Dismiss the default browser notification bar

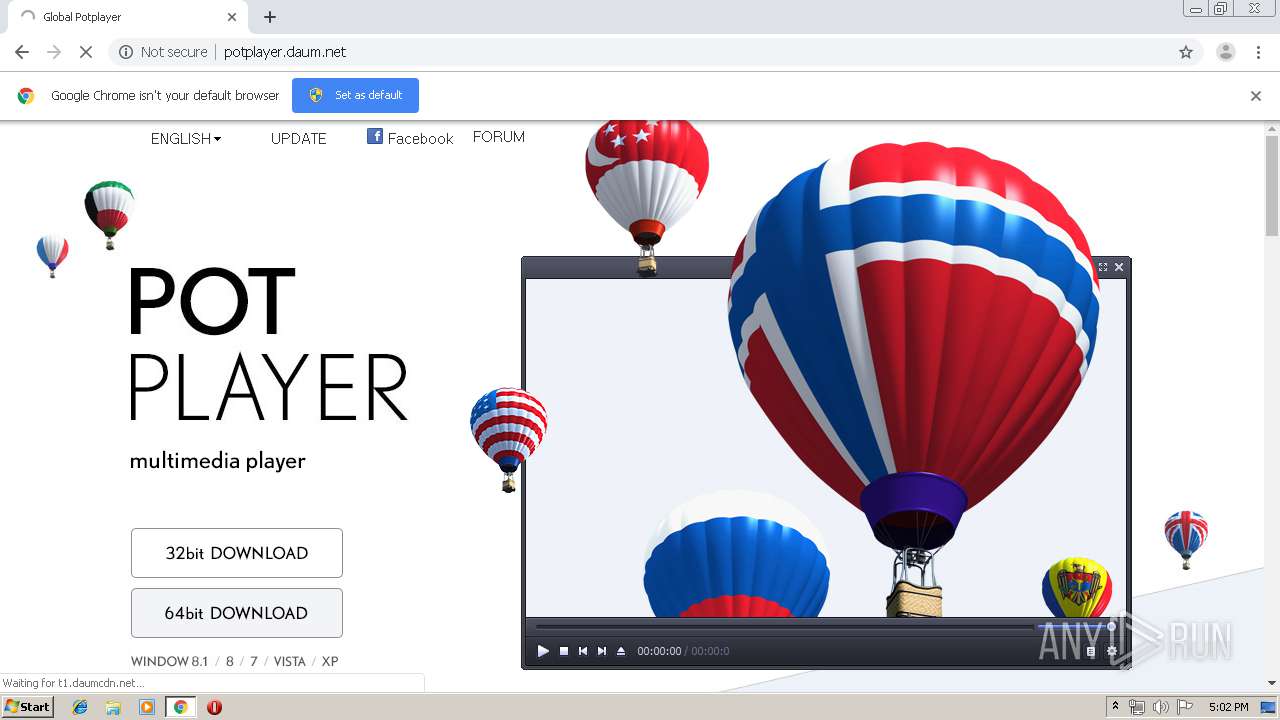click(1256, 96)
